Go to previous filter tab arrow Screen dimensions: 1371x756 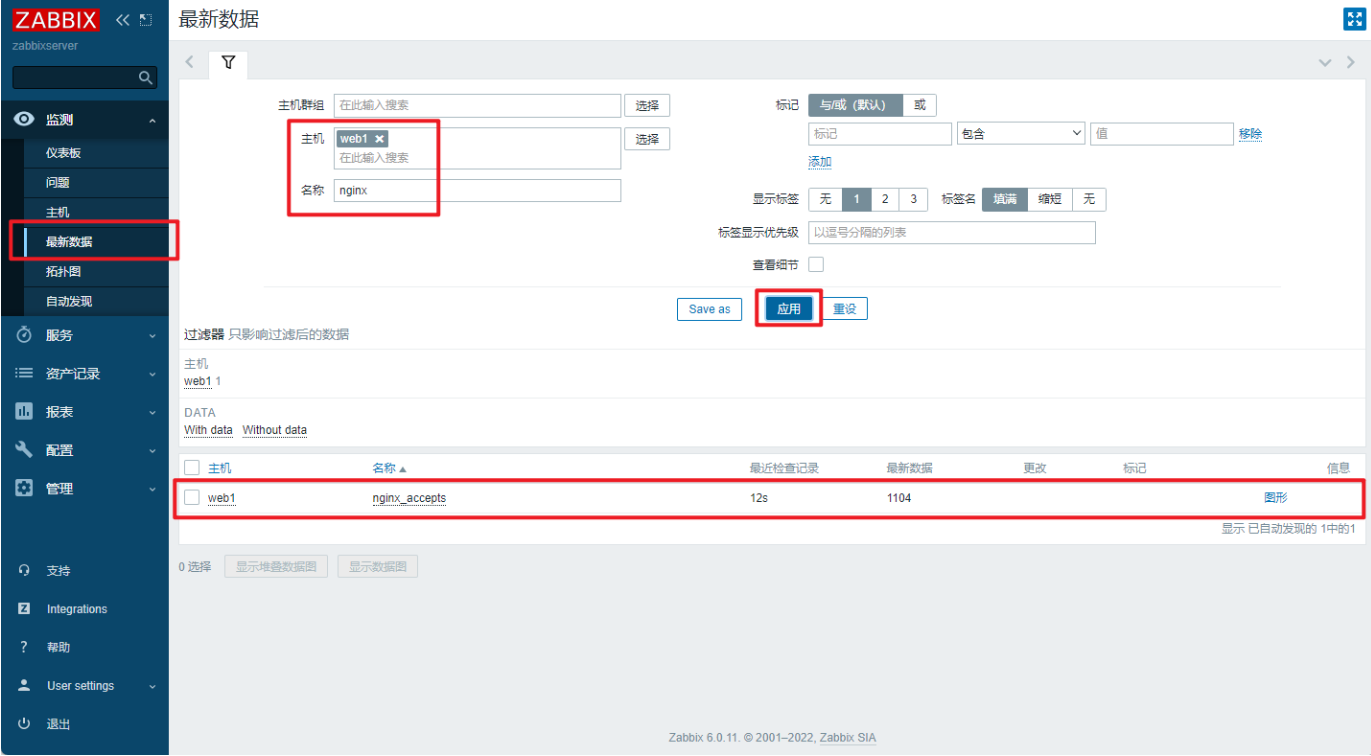click(x=190, y=63)
